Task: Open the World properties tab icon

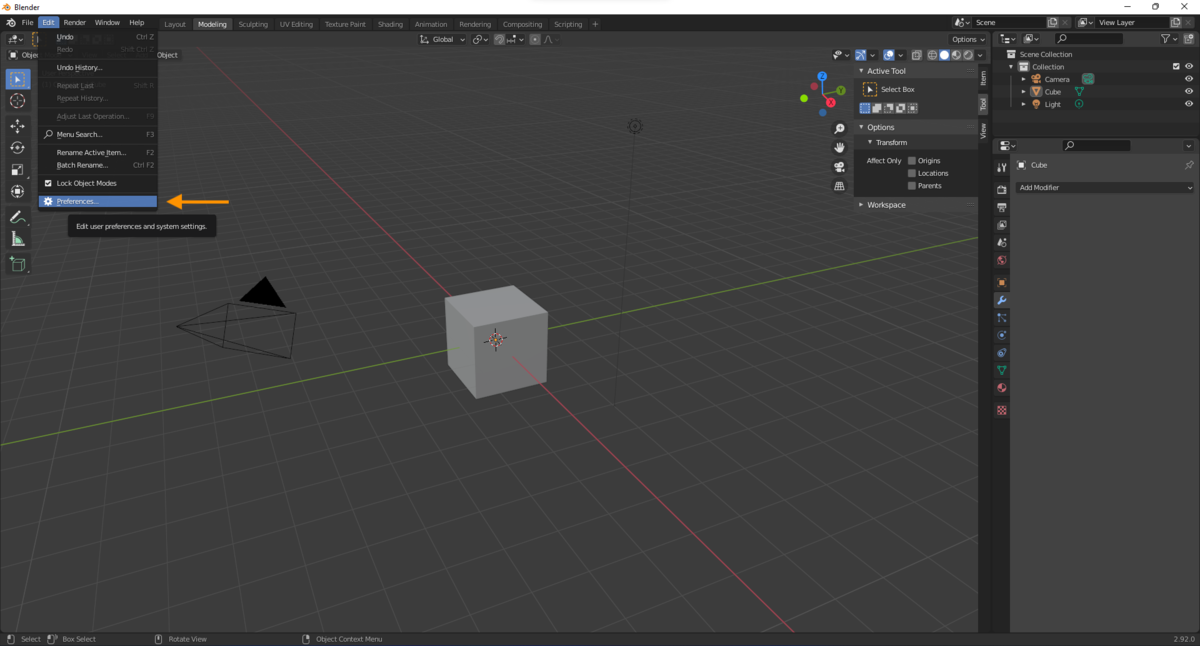Action: [1001, 261]
